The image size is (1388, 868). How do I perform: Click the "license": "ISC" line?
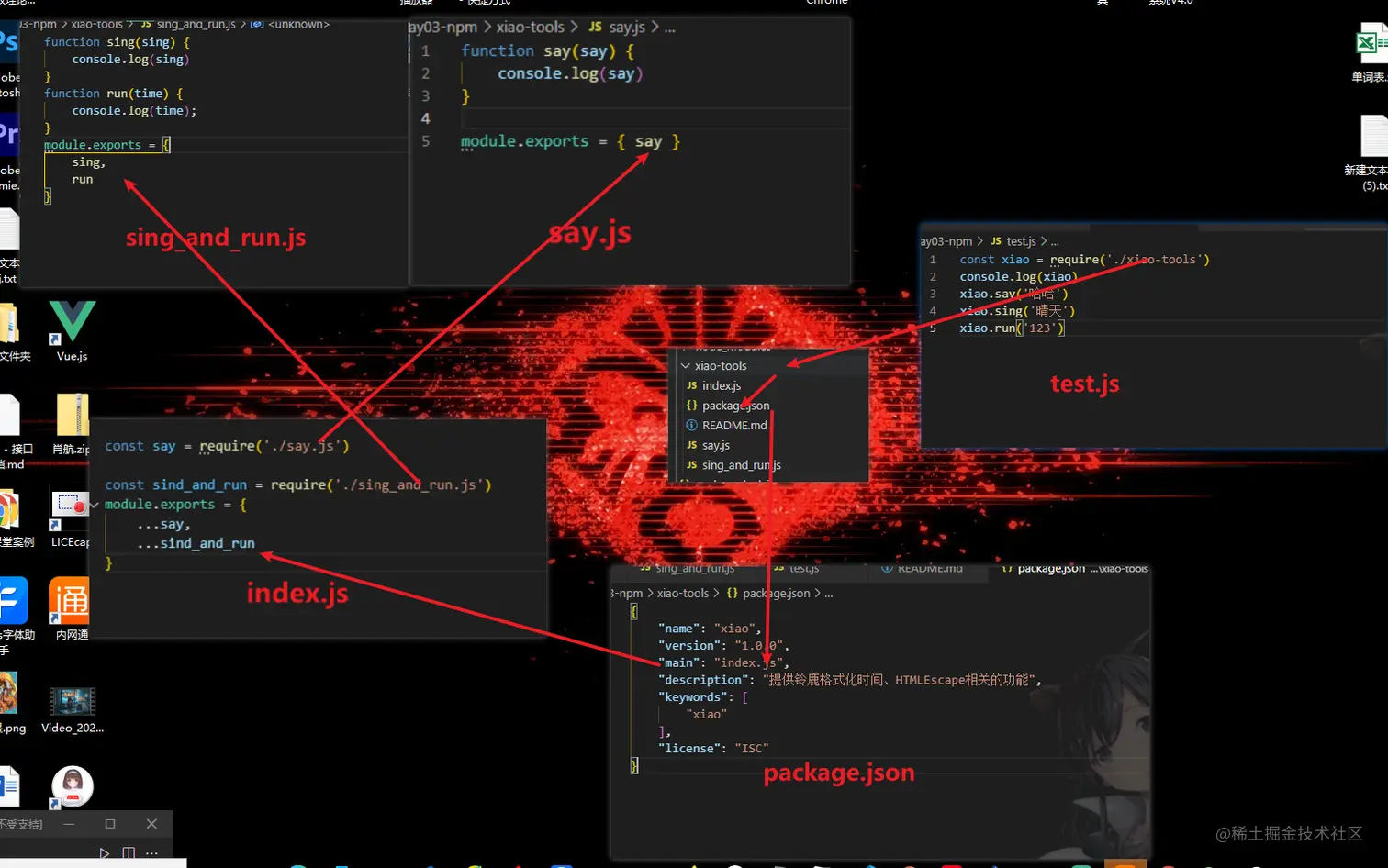coord(713,749)
